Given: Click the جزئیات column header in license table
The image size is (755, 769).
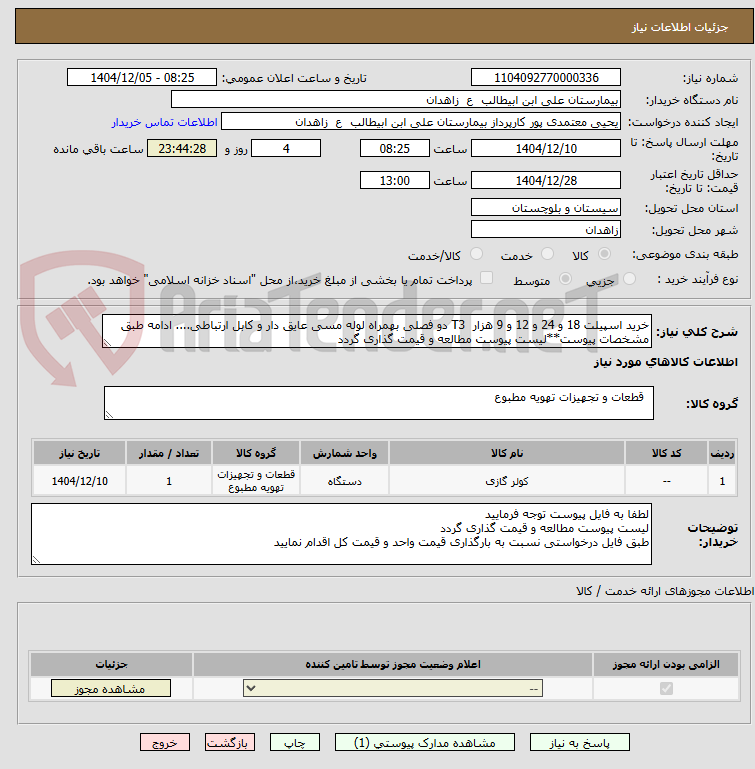Looking at the screenshot, I should (x=111, y=664).
